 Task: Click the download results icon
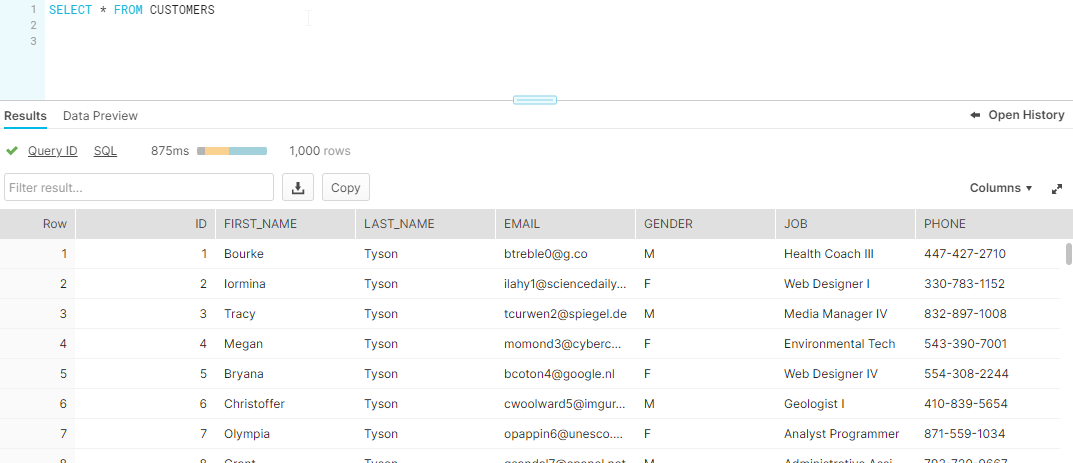[x=298, y=187]
